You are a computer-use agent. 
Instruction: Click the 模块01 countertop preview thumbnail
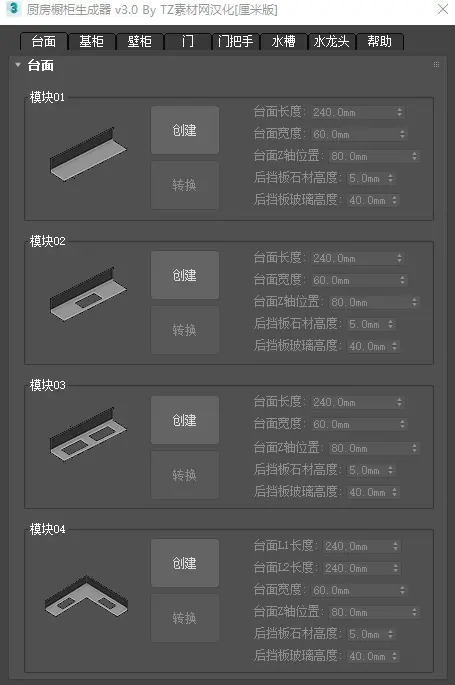coord(88,153)
